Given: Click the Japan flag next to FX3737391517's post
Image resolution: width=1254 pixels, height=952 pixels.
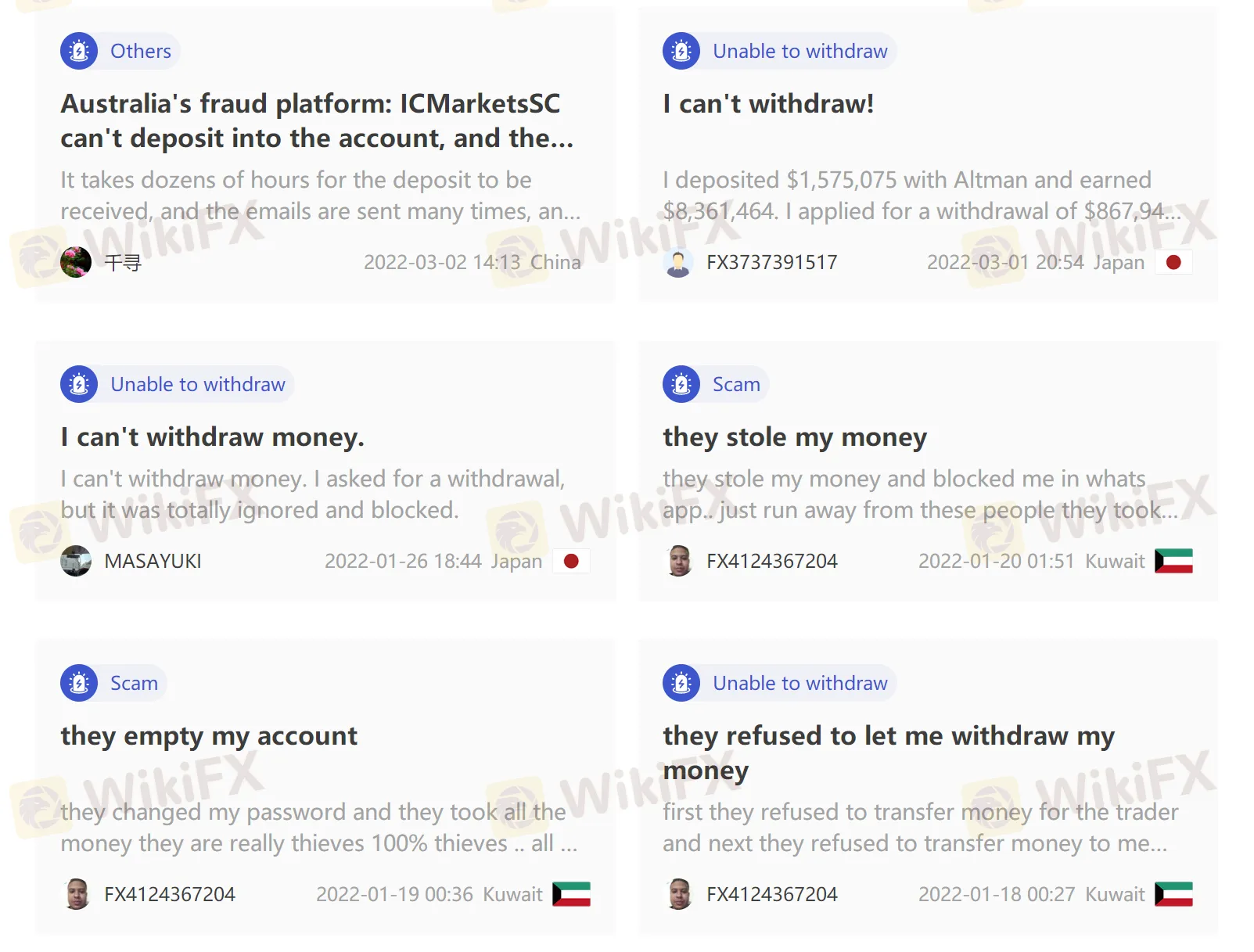Looking at the screenshot, I should point(1173,262).
